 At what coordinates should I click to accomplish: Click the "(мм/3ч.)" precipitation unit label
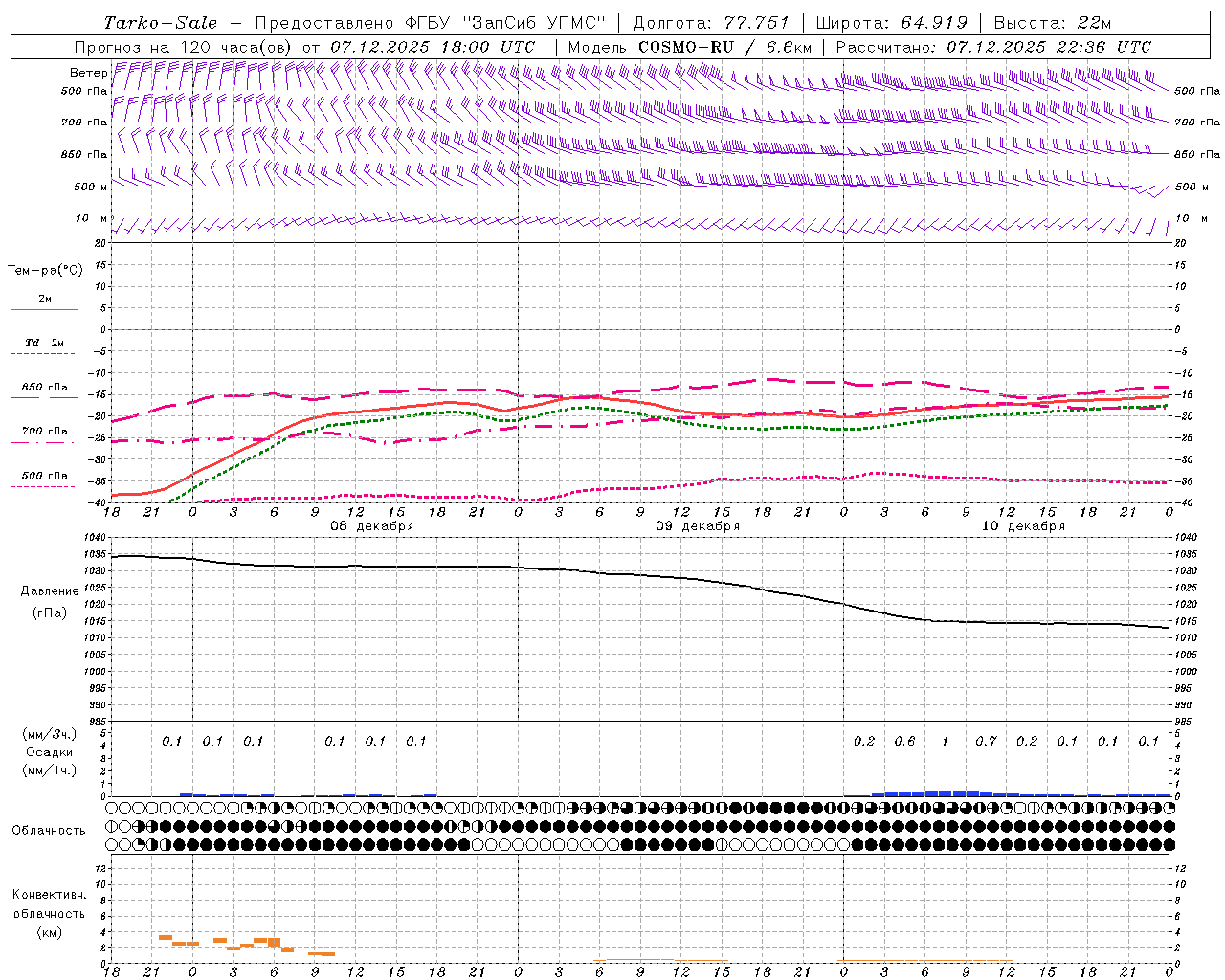pyautogui.click(x=49, y=734)
